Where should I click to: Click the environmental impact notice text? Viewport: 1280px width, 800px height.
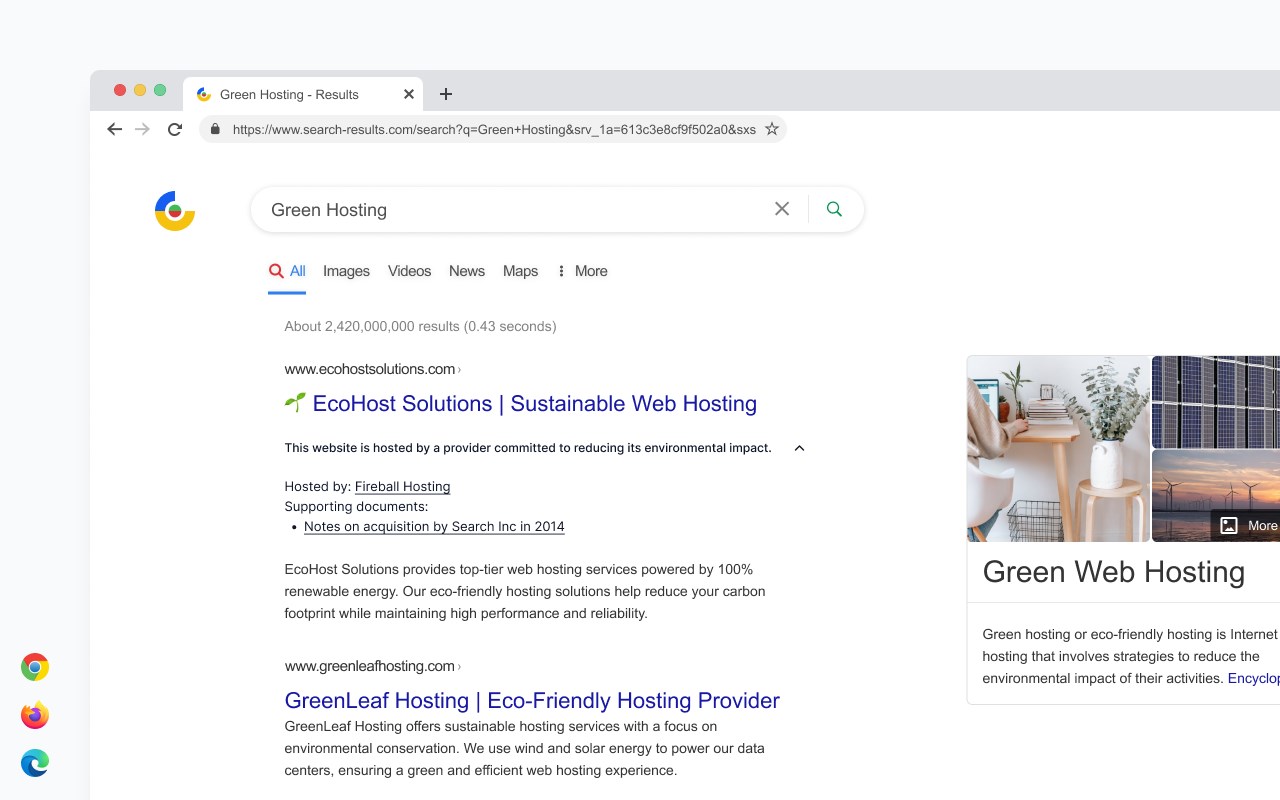coord(528,448)
